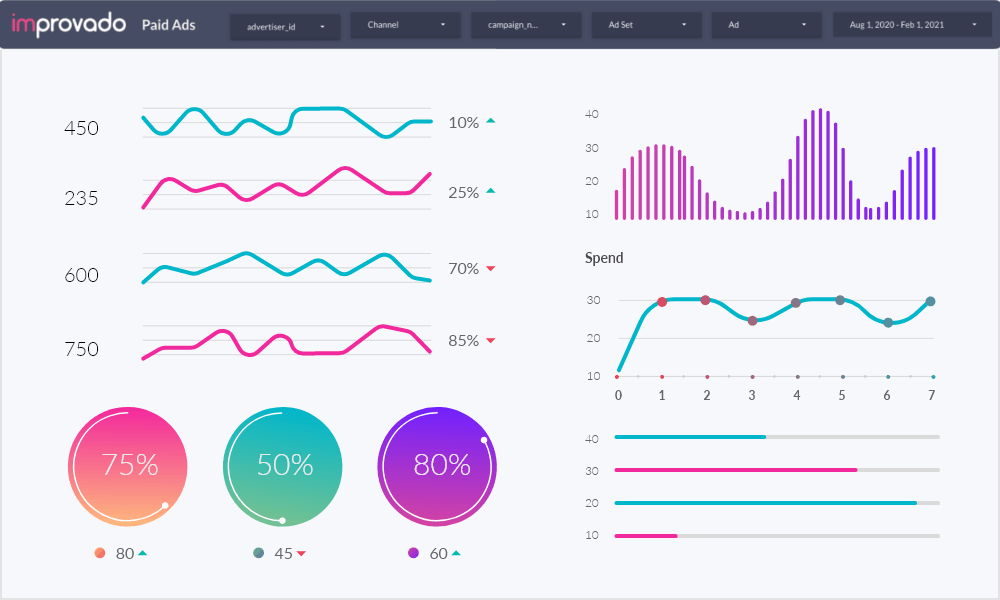The image size is (1000, 600).
Task: Click the Paid Ads title
Action: (169, 25)
